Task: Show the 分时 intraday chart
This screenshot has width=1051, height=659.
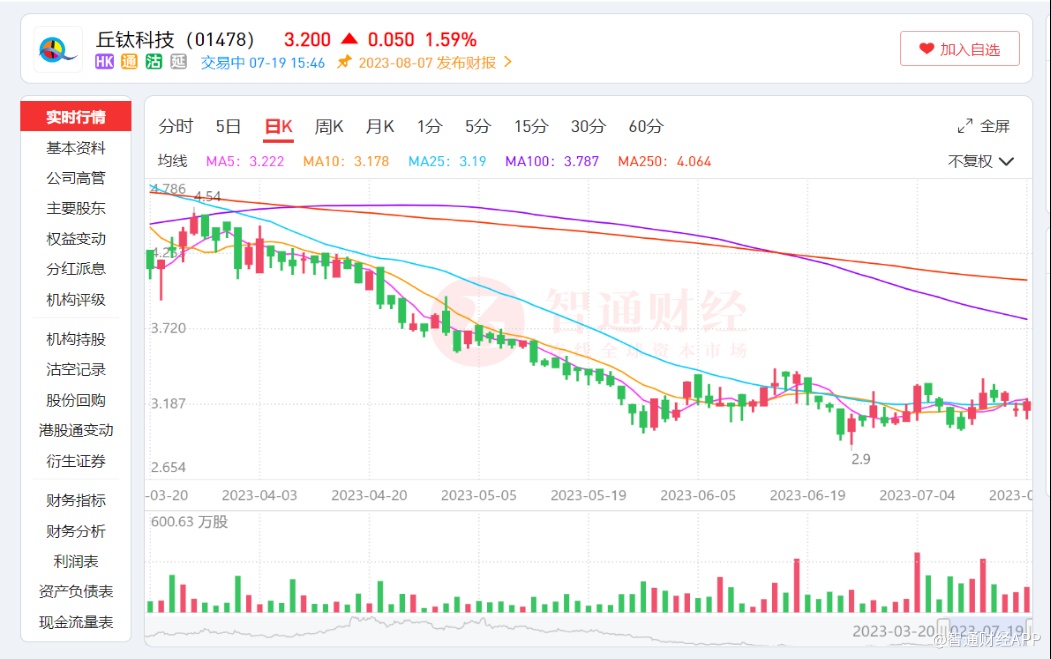Action: (x=176, y=126)
